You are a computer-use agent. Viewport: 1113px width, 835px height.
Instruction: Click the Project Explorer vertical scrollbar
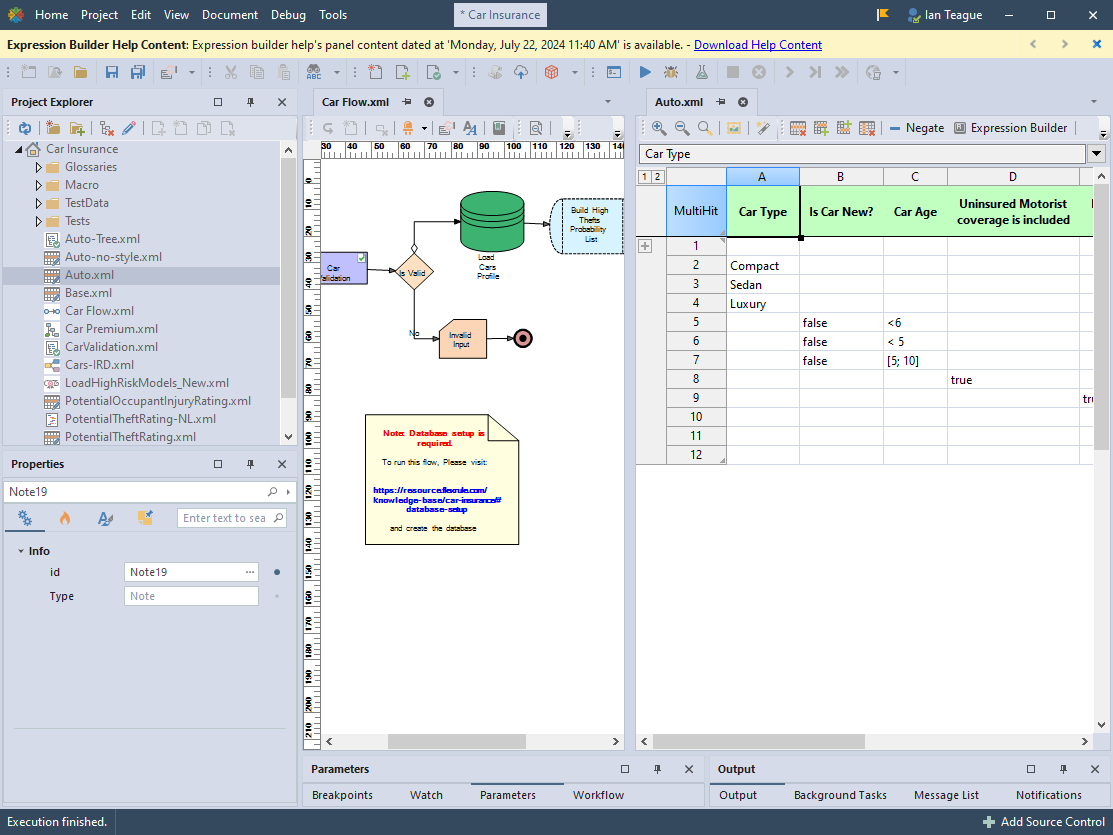[288, 278]
